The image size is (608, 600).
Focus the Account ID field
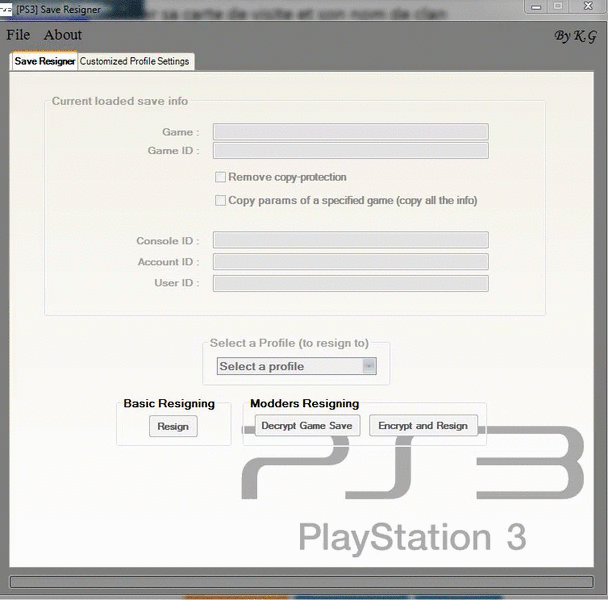(x=351, y=262)
